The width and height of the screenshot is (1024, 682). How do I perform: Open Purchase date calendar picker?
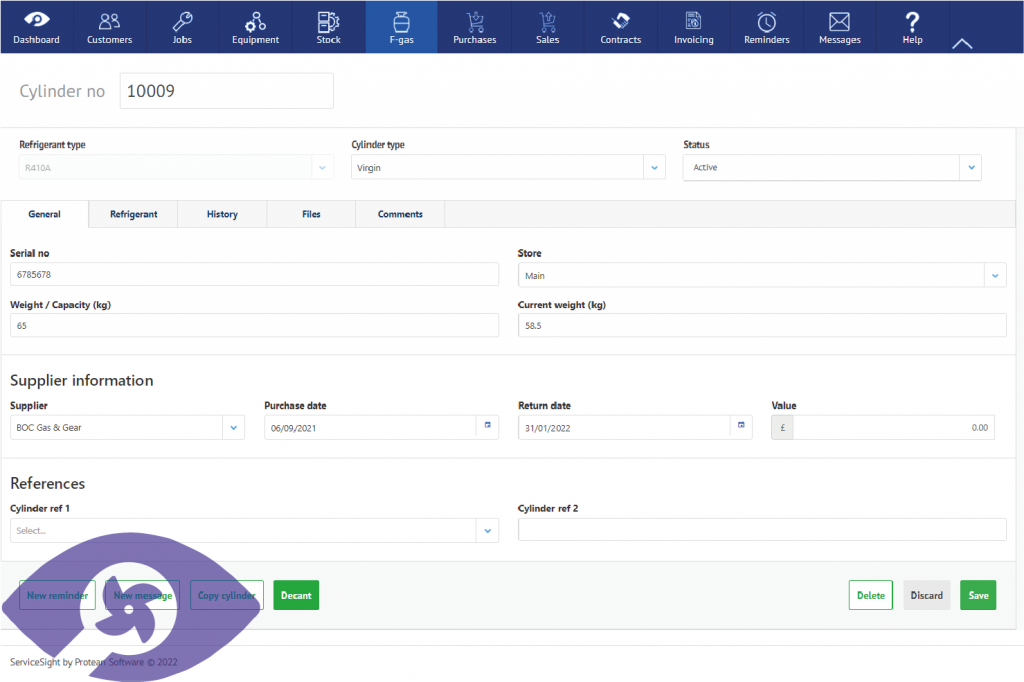487,425
